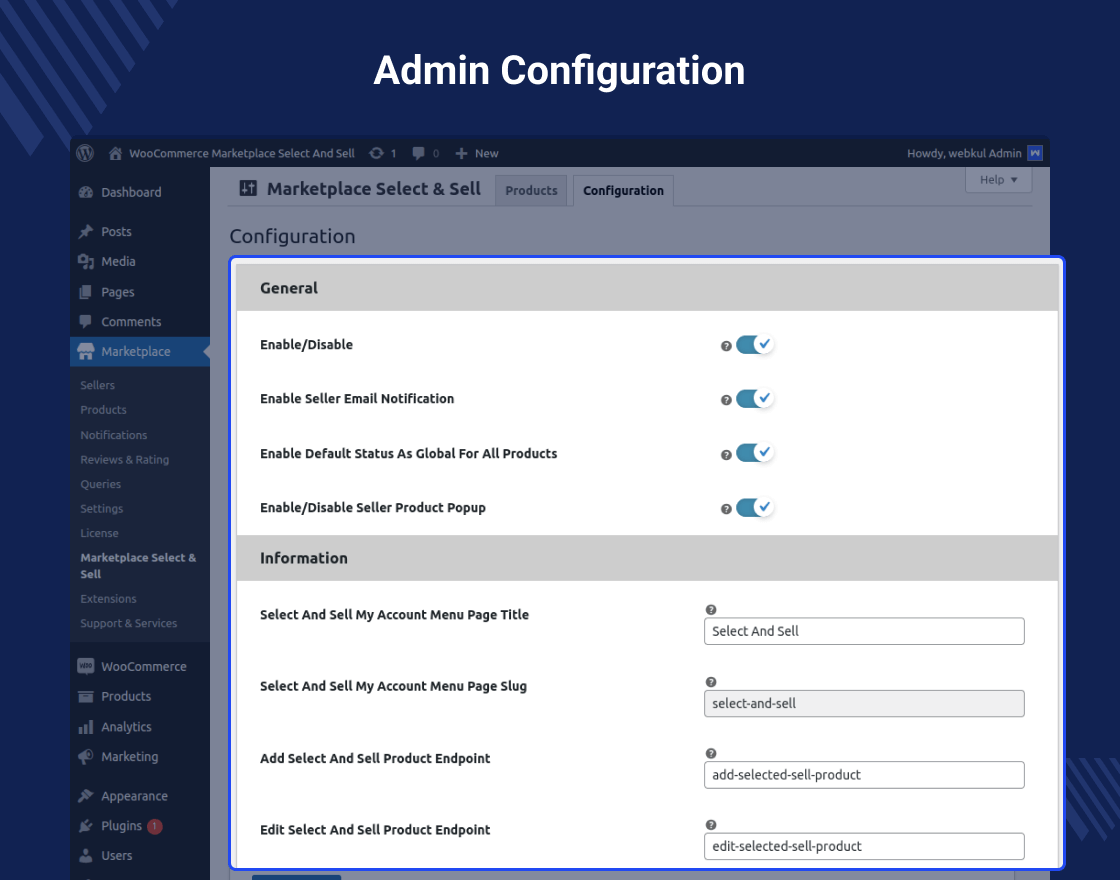Open Products submenu under Marketplace
1120x880 pixels.
click(104, 409)
